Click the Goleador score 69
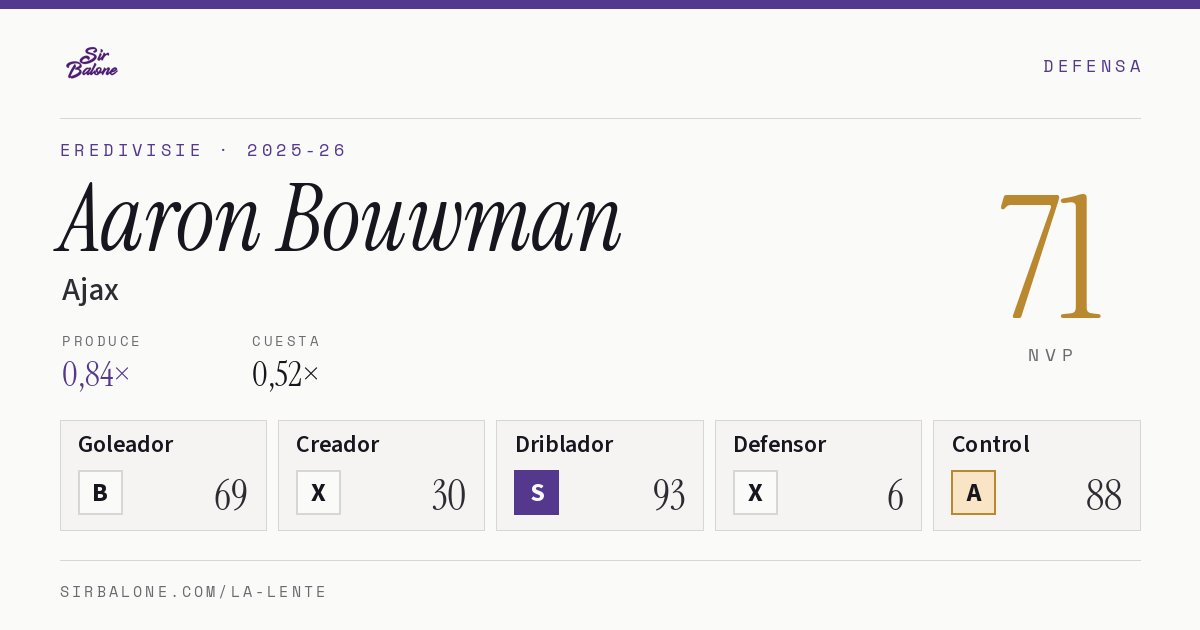Image resolution: width=1200 pixels, height=630 pixels. pos(231,495)
